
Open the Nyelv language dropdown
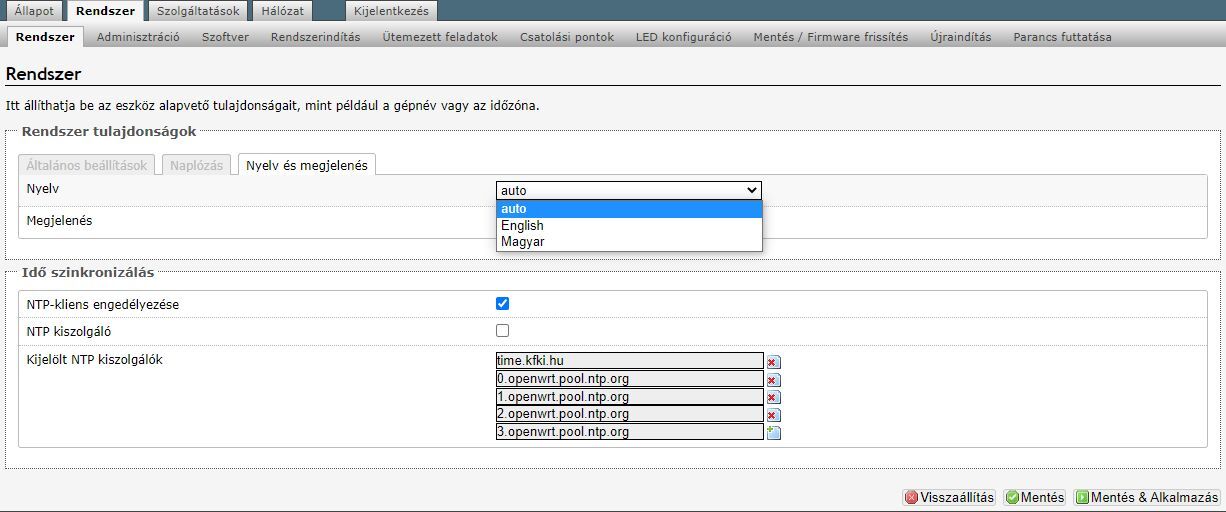point(628,190)
